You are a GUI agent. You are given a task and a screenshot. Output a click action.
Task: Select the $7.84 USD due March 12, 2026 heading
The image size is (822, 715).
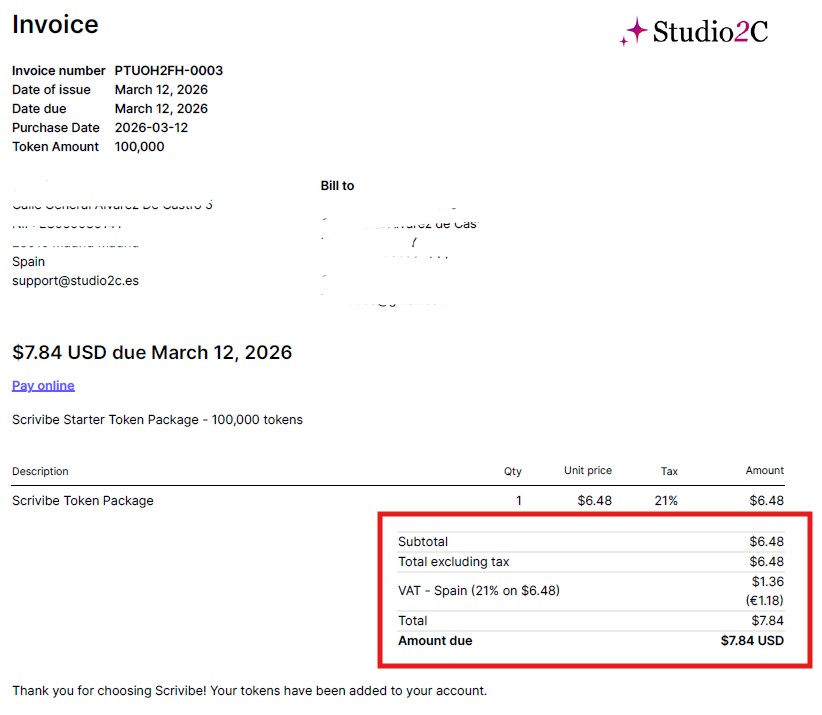pos(152,352)
